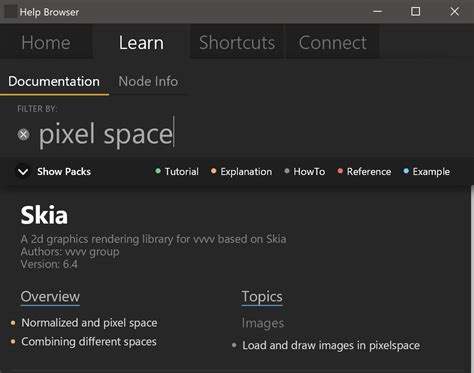Click the Topics heading
Screen dimensions: 474x373
point(262,296)
